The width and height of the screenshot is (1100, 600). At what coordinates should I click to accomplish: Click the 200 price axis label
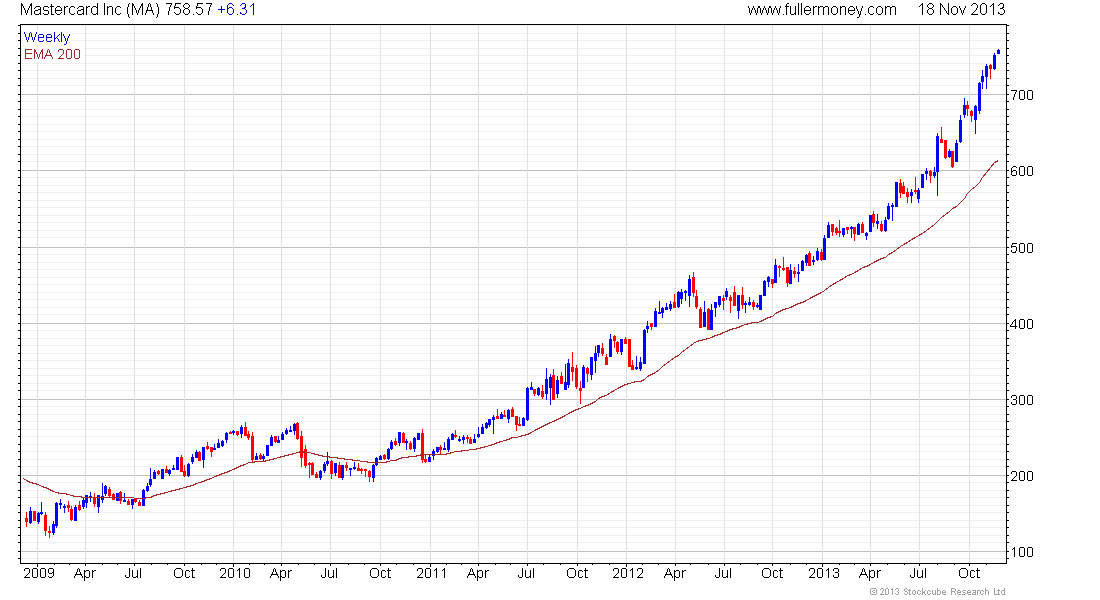(x=1021, y=476)
